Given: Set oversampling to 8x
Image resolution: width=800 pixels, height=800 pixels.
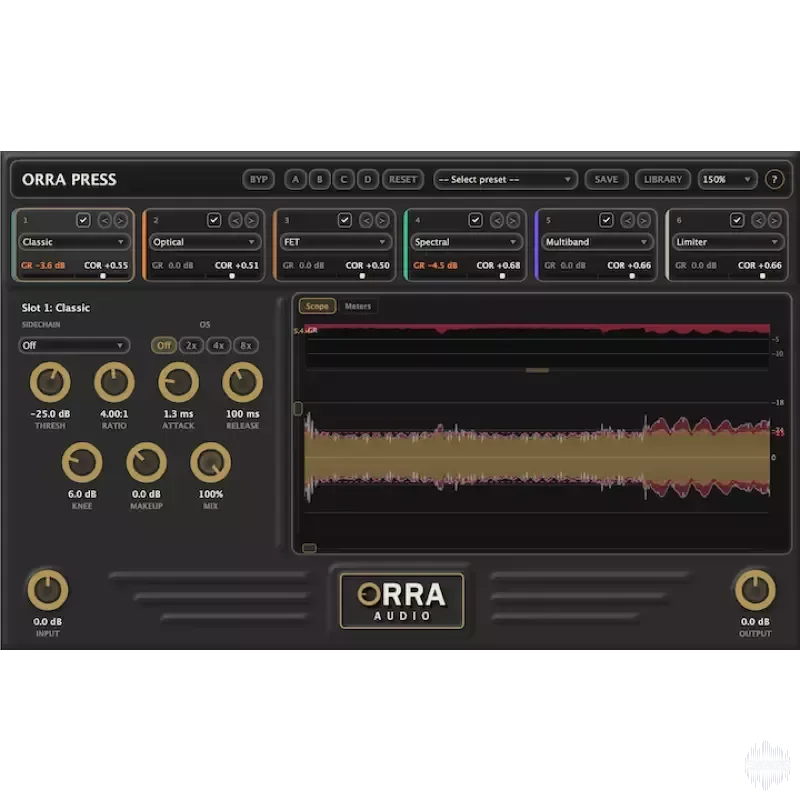Looking at the screenshot, I should [x=246, y=345].
